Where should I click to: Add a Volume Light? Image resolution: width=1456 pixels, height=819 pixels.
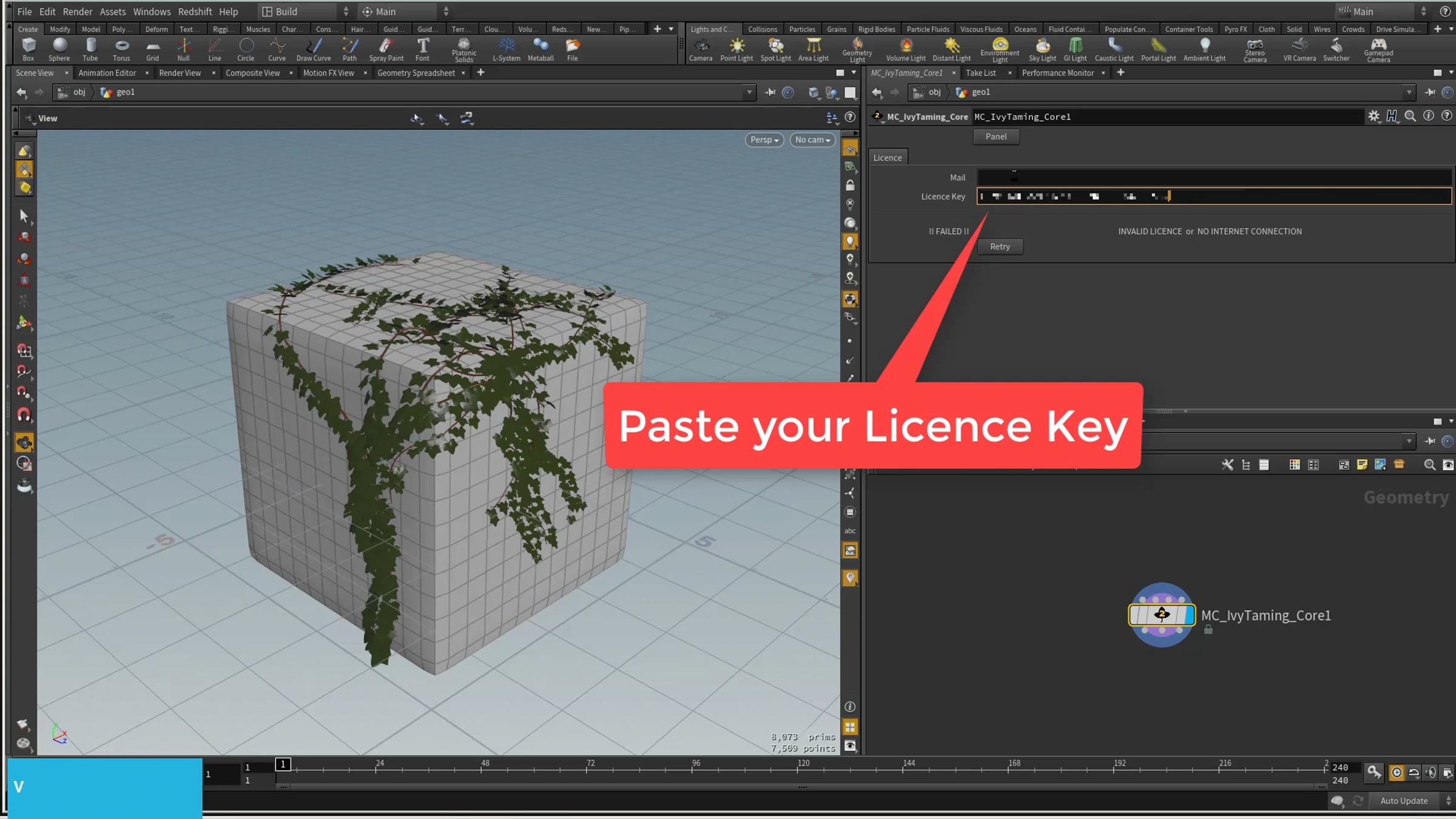coord(906,49)
